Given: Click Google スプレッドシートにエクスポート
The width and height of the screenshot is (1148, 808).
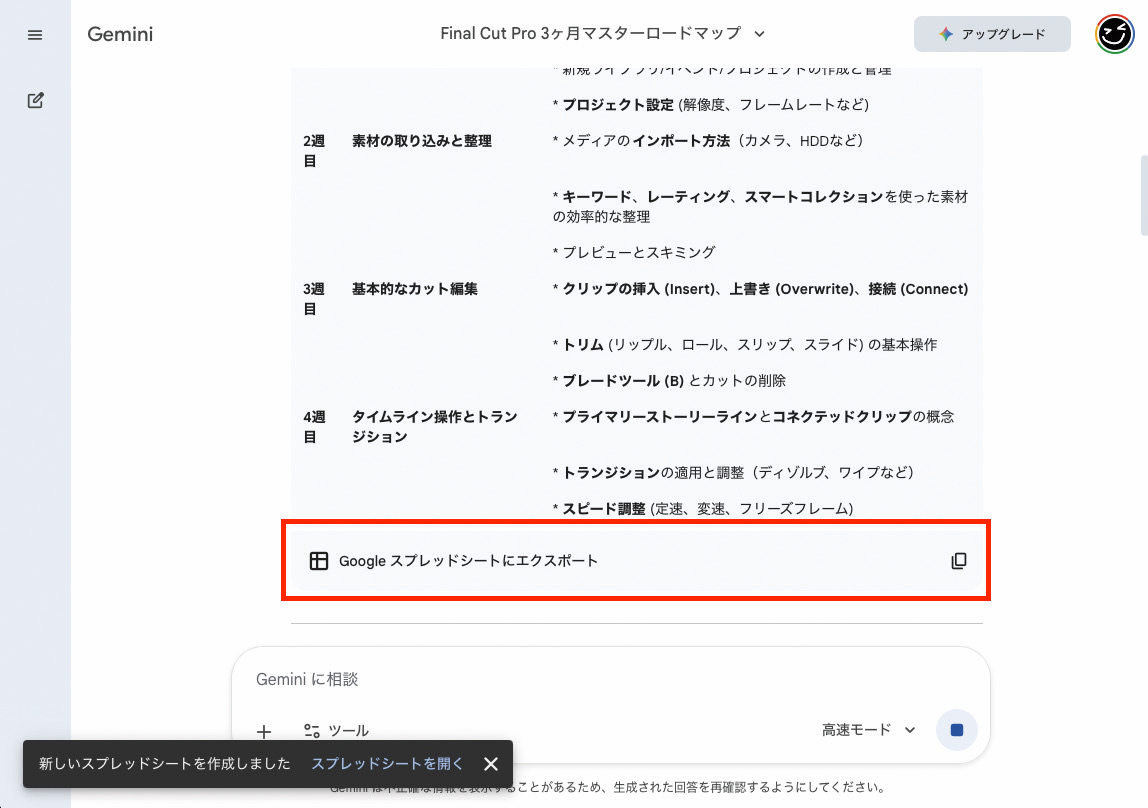Looking at the screenshot, I should (x=468, y=561).
